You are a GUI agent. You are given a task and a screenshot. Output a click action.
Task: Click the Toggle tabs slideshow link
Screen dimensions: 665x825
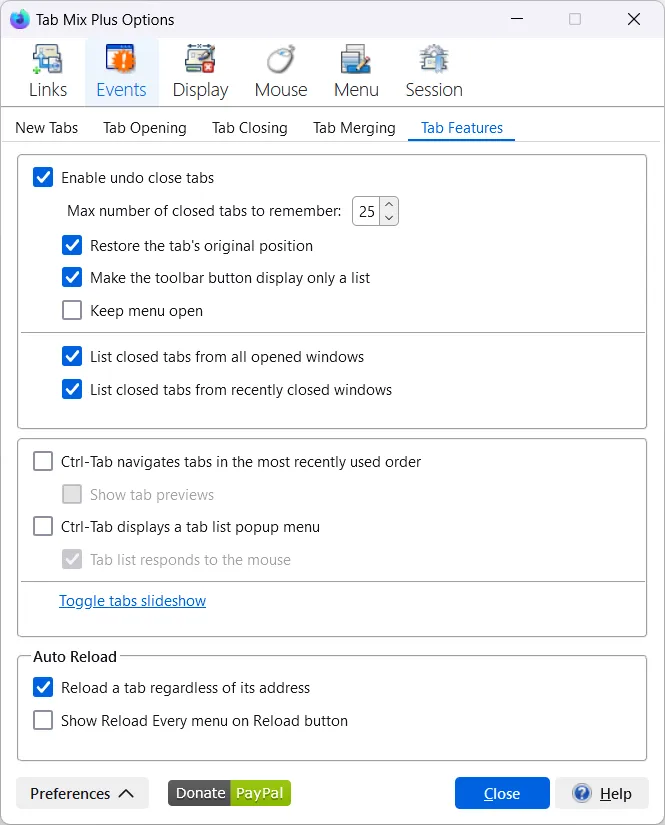(x=132, y=601)
